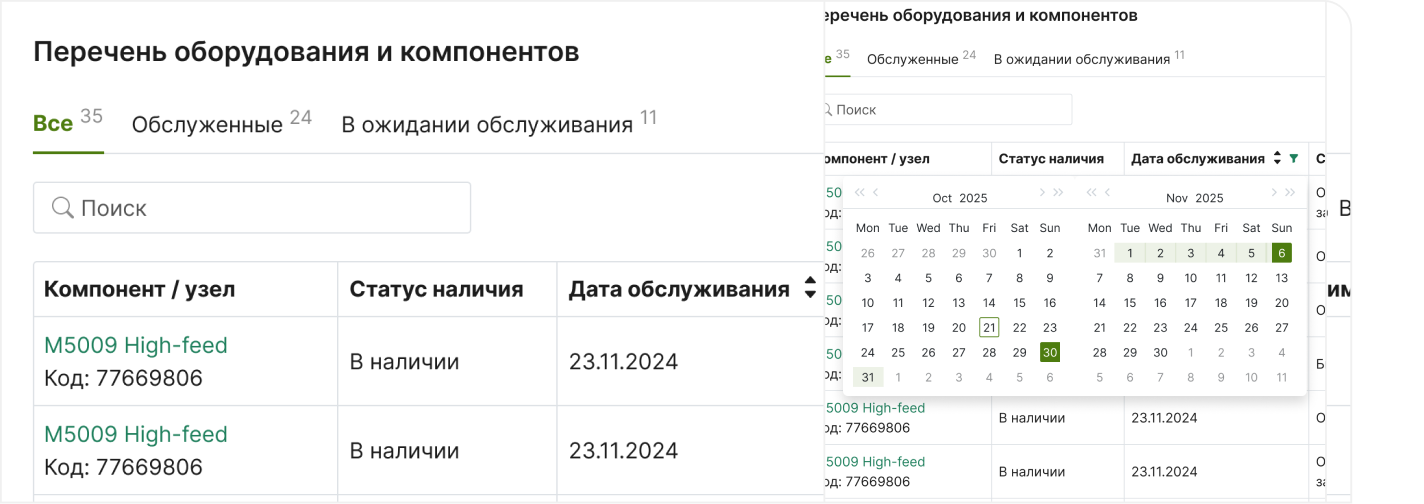
Task: Open the large В ожидании обслуживания tab
Action: tap(487, 125)
